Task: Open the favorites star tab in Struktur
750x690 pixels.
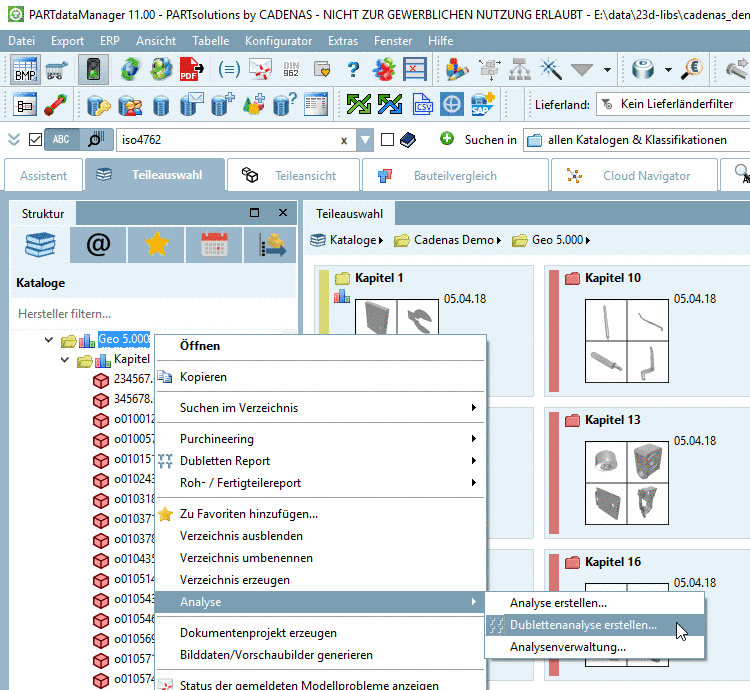Action: (x=156, y=245)
